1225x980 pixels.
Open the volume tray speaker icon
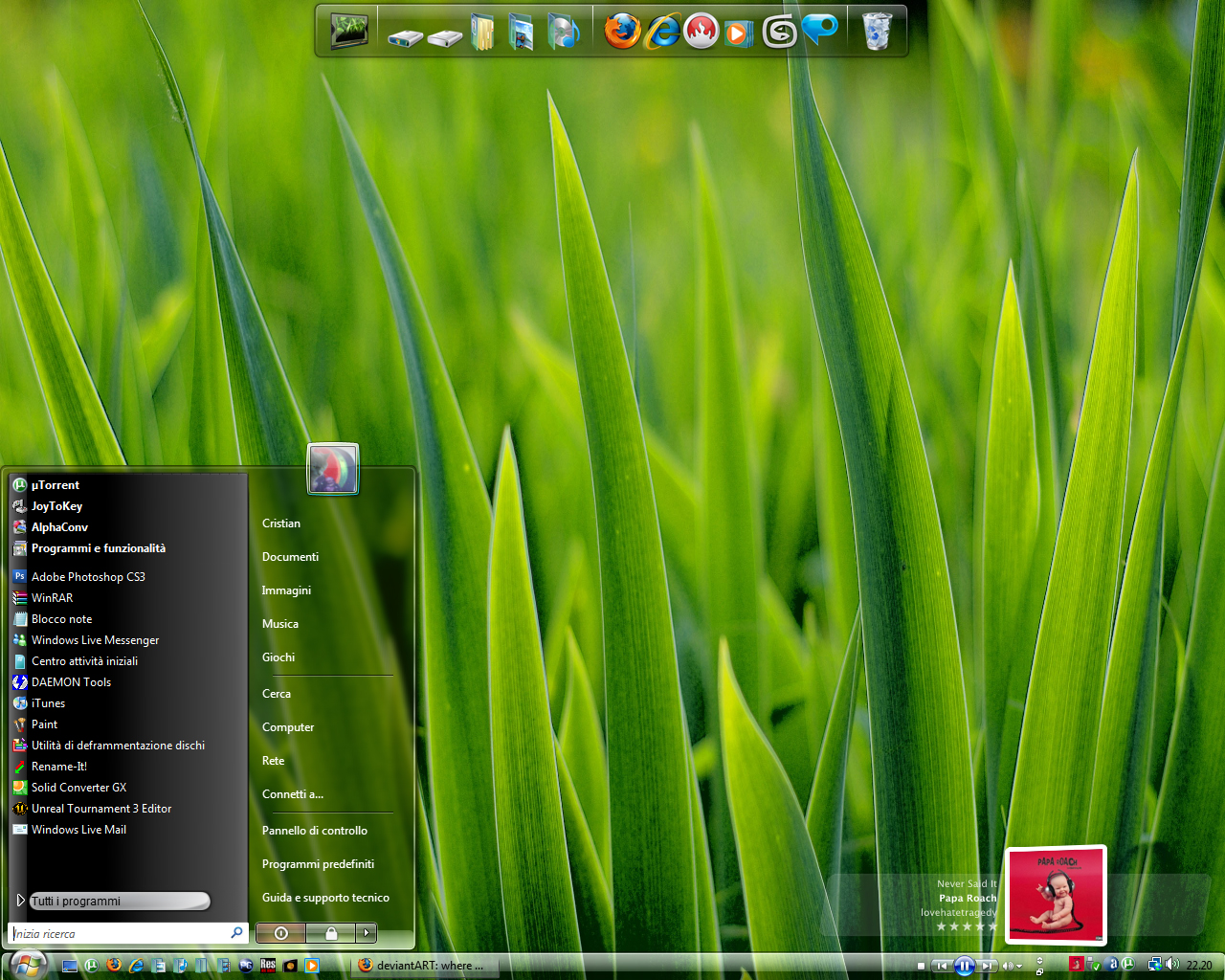pyautogui.click(x=1172, y=964)
